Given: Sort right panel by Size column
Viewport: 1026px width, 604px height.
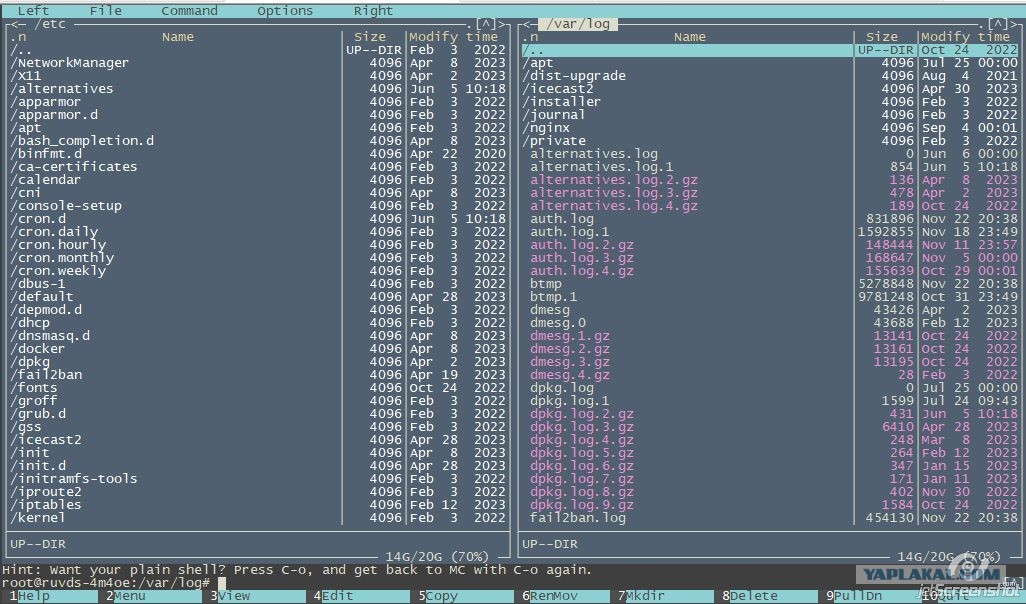Looking at the screenshot, I should (882, 37).
